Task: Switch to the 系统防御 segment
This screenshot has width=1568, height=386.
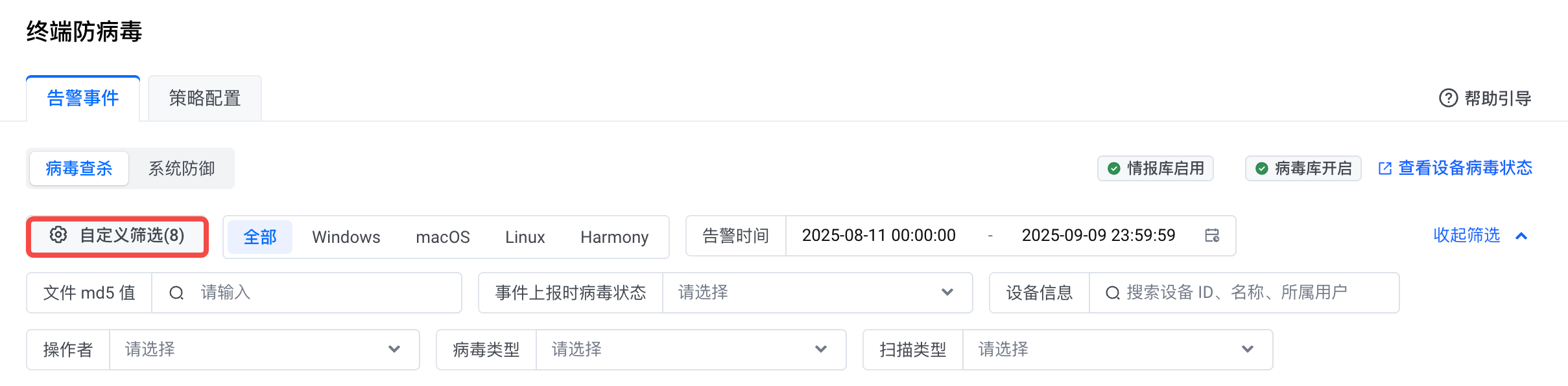Action: click(182, 168)
